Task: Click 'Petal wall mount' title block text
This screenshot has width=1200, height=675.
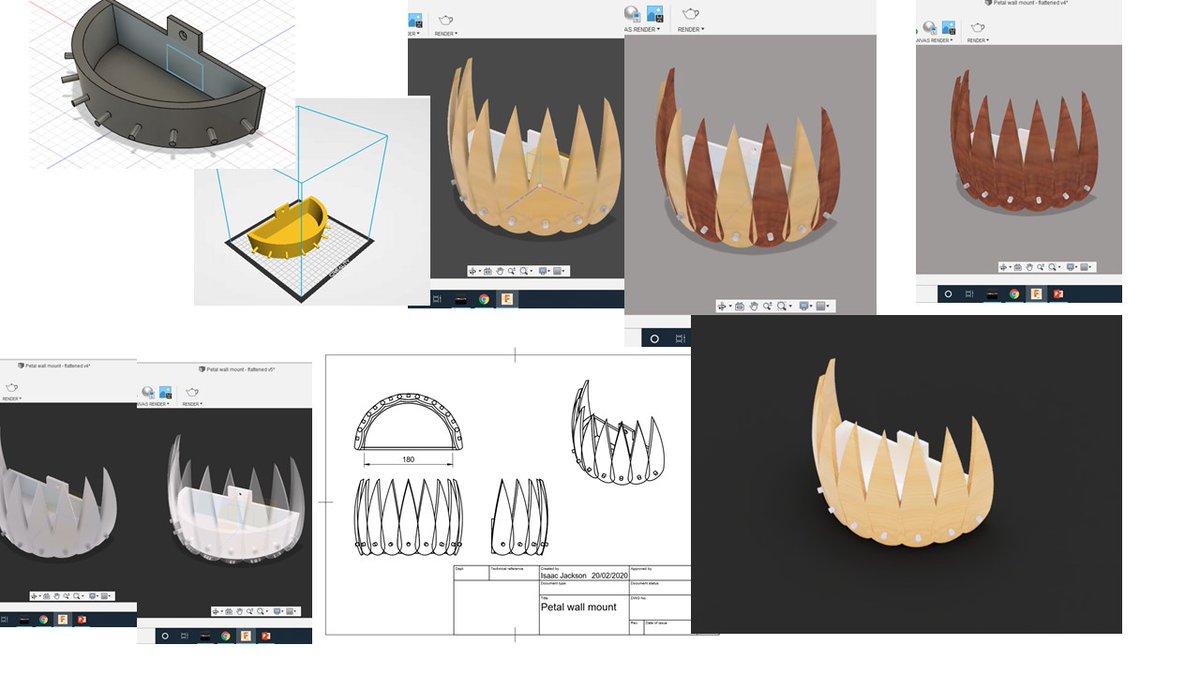Action: coord(578,607)
